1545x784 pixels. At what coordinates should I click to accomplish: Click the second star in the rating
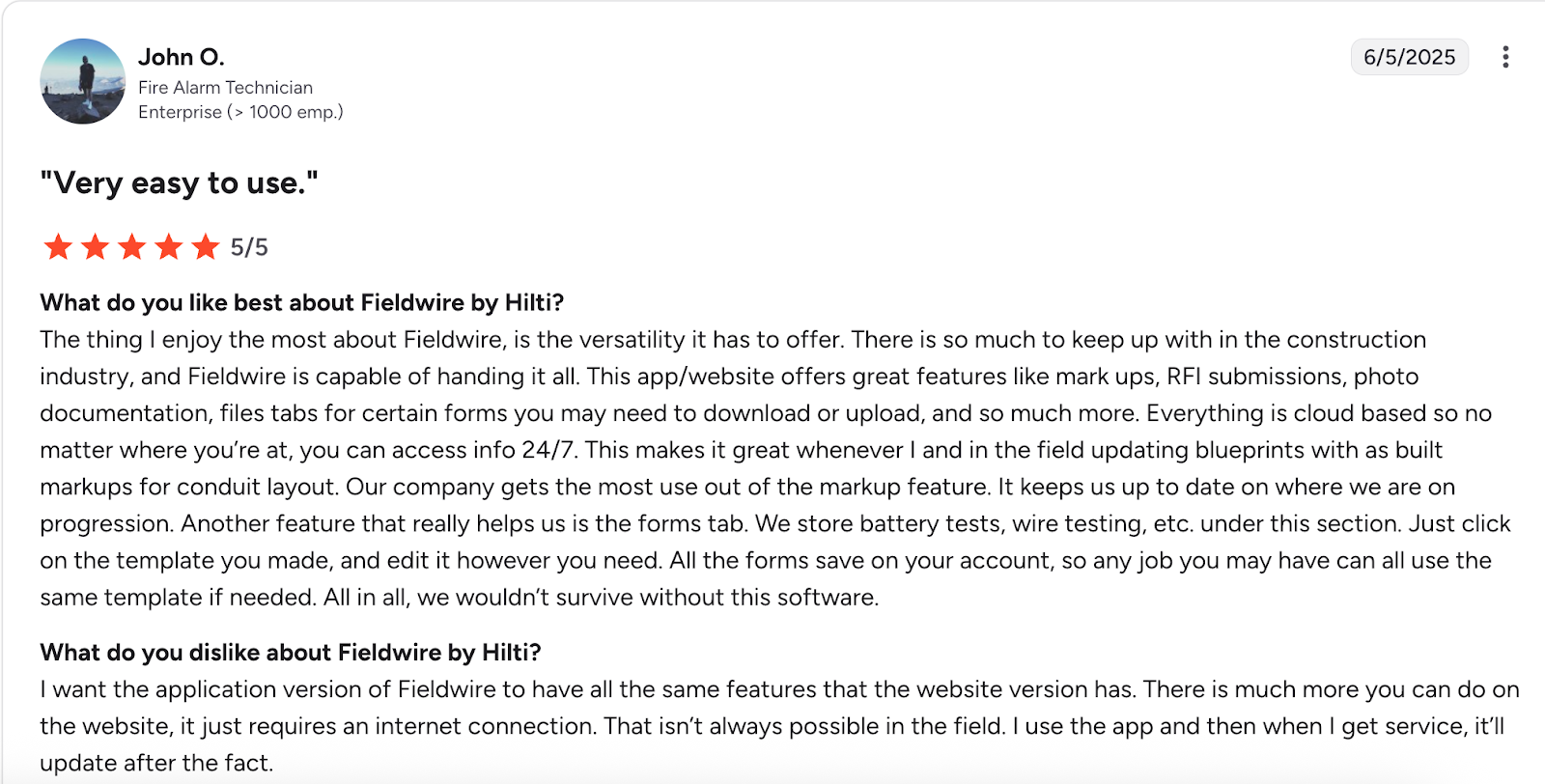[95, 247]
